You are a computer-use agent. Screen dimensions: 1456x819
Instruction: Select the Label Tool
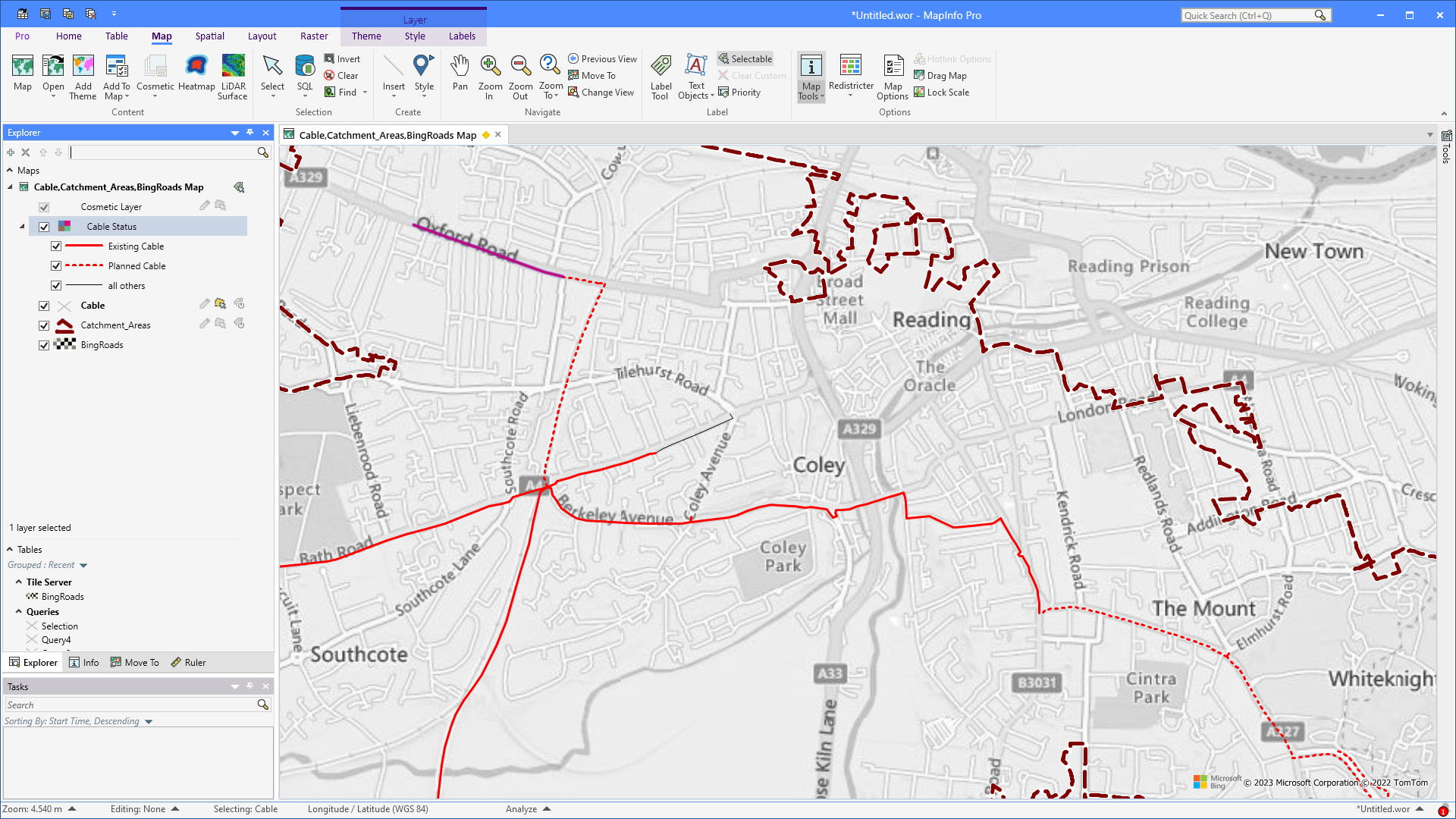click(x=660, y=76)
